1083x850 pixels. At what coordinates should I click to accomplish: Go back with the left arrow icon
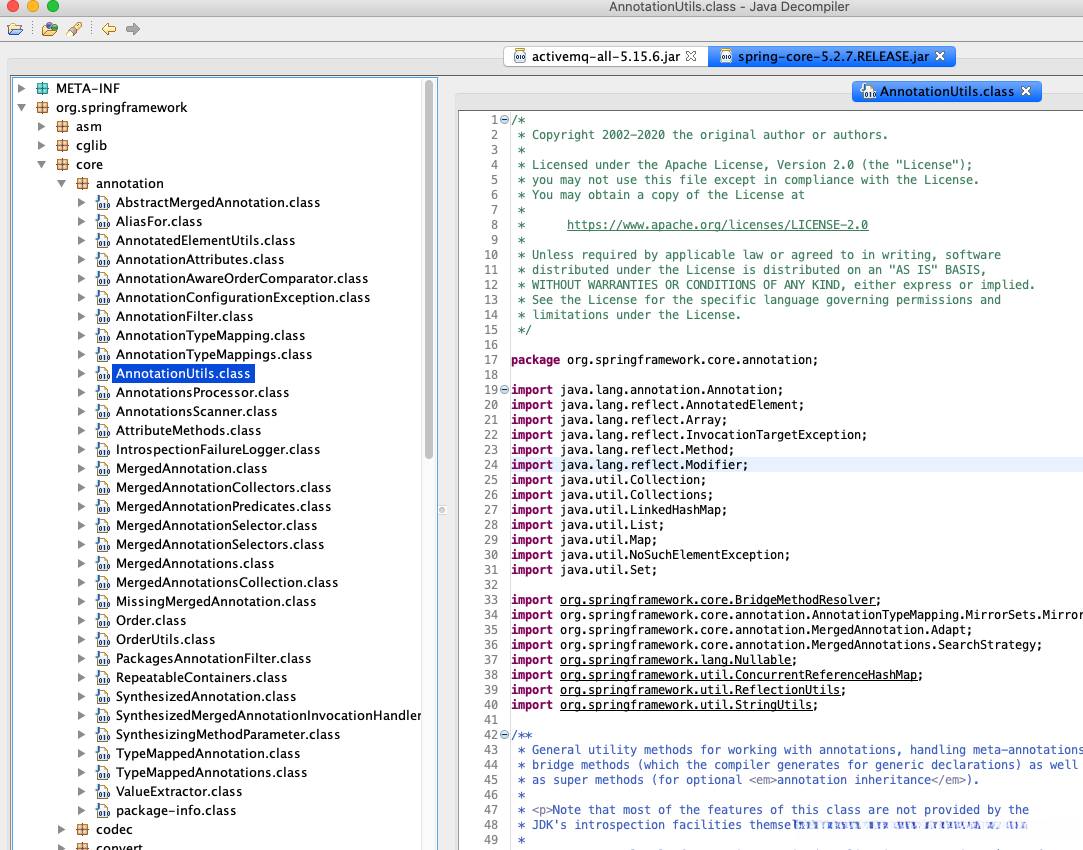pyautogui.click(x=108, y=29)
